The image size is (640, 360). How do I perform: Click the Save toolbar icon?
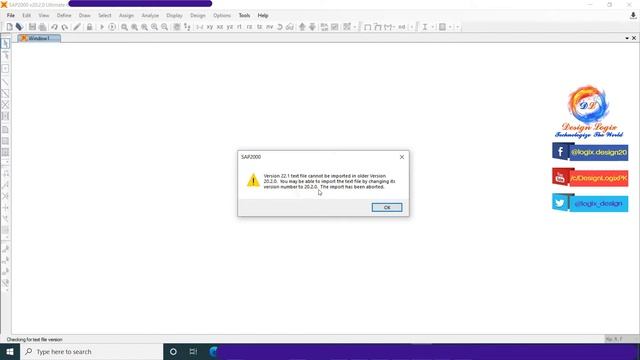[32, 27]
